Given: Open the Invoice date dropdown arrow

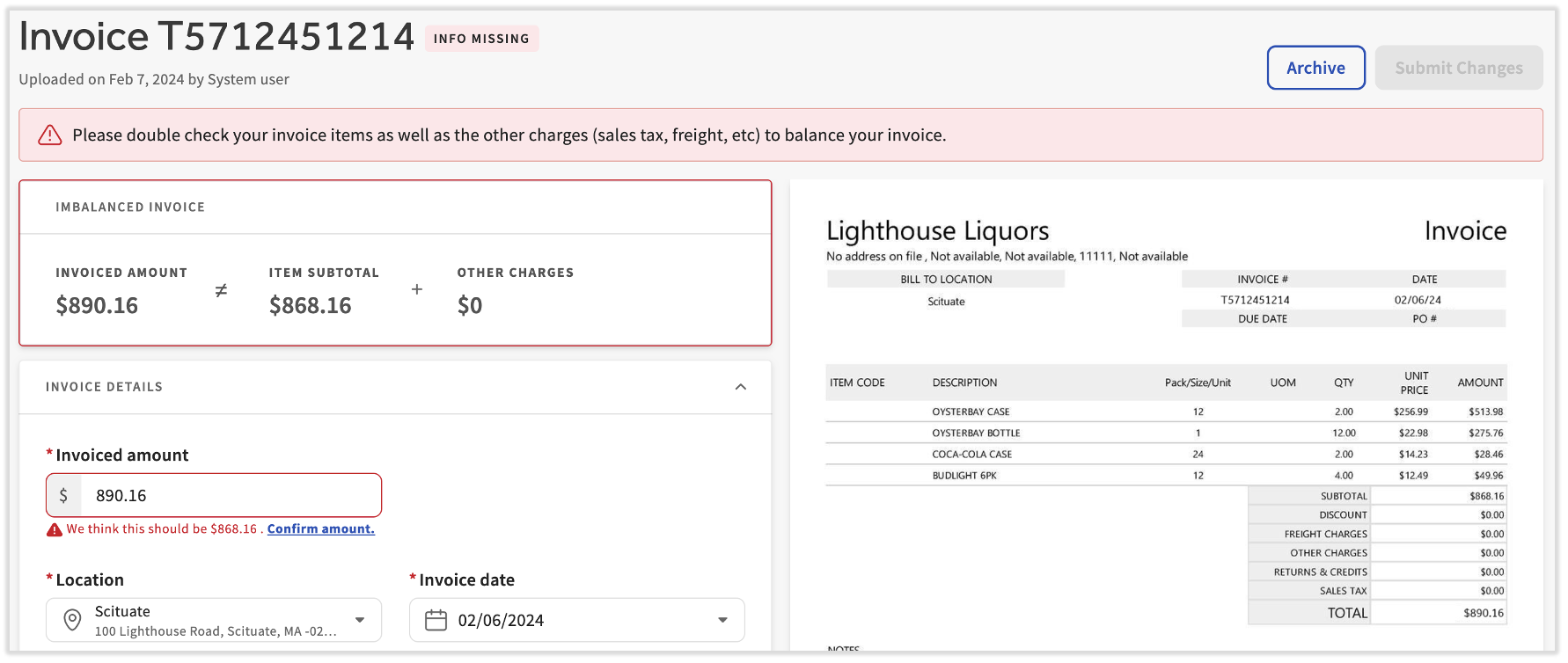Looking at the screenshot, I should point(722,620).
